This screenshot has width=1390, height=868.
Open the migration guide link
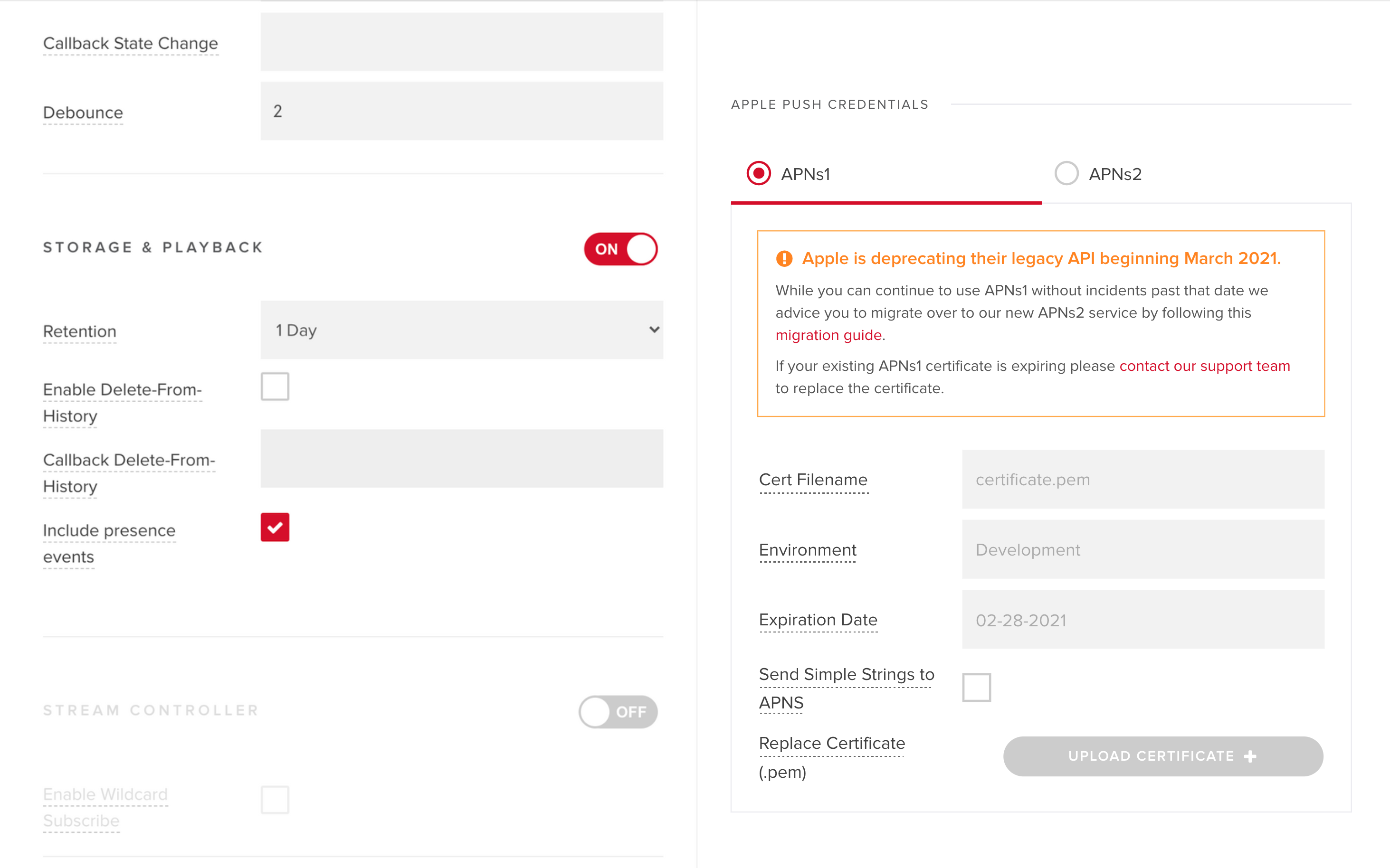tap(828, 335)
